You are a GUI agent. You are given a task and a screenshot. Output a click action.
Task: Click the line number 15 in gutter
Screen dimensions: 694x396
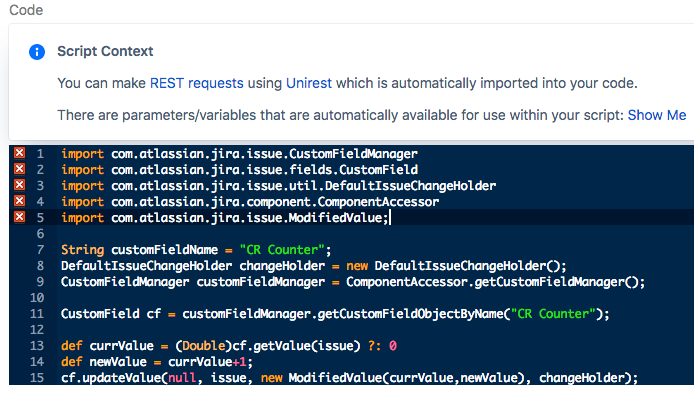[x=37, y=377]
